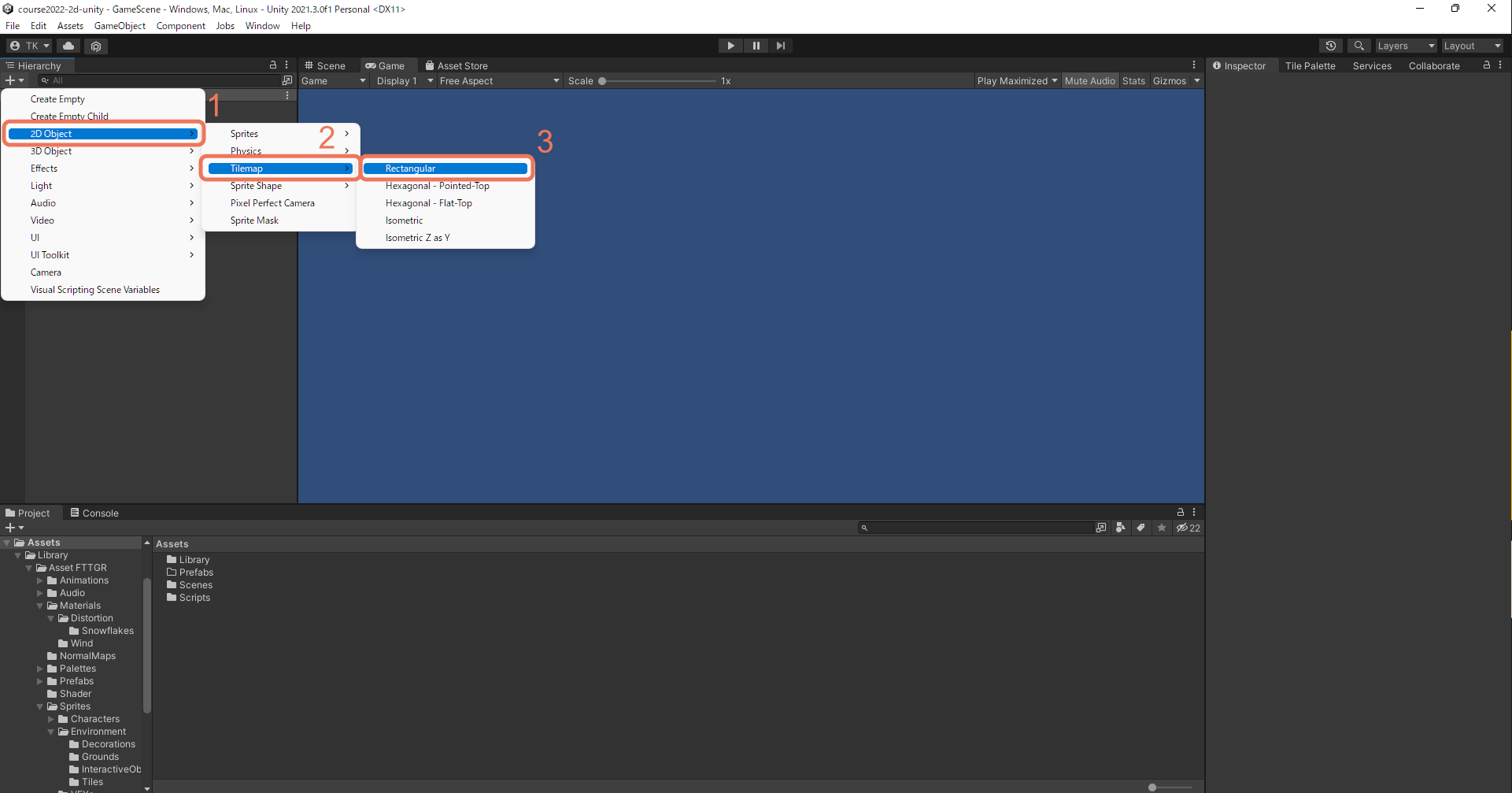Click the Step frame button
The image size is (1512, 793).
[780, 46]
